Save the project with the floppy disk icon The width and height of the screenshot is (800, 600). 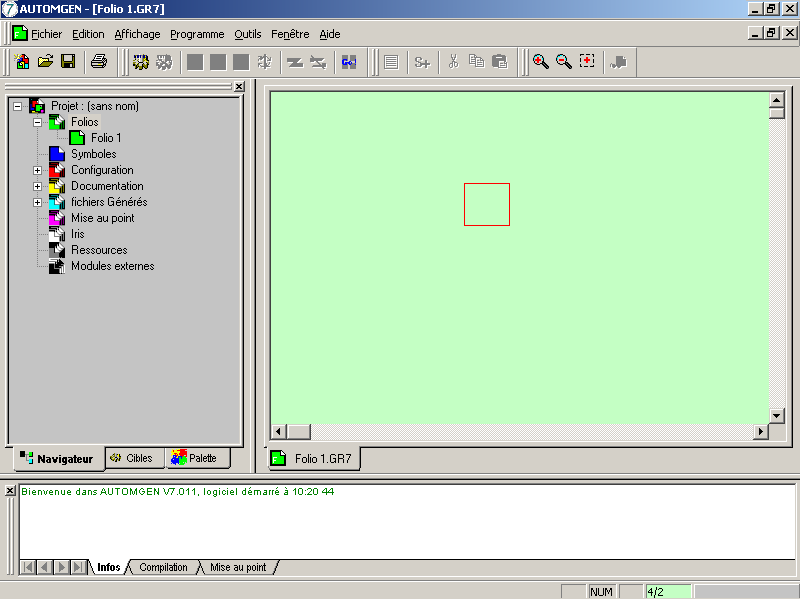[x=68, y=62]
